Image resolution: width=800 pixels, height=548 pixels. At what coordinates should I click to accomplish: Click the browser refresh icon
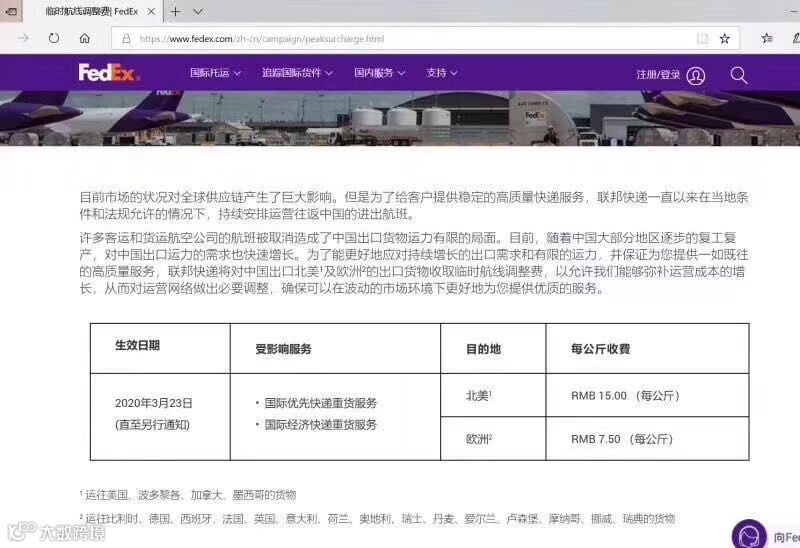[x=54, y=38]
